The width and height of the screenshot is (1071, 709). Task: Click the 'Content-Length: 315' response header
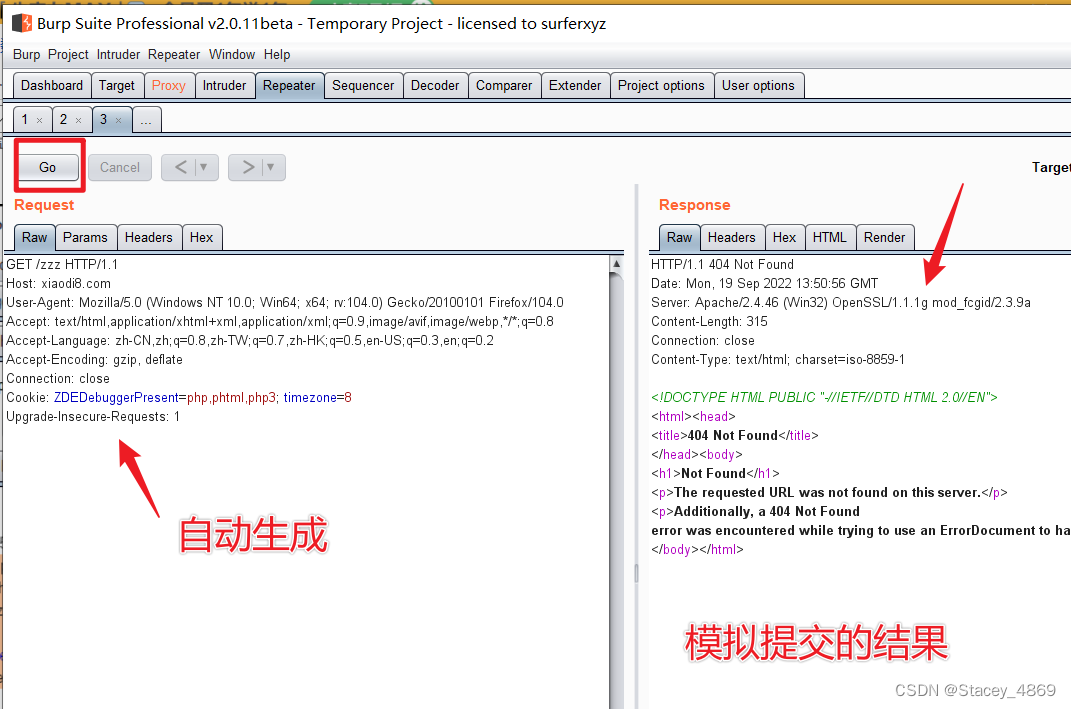click(709, 322)
